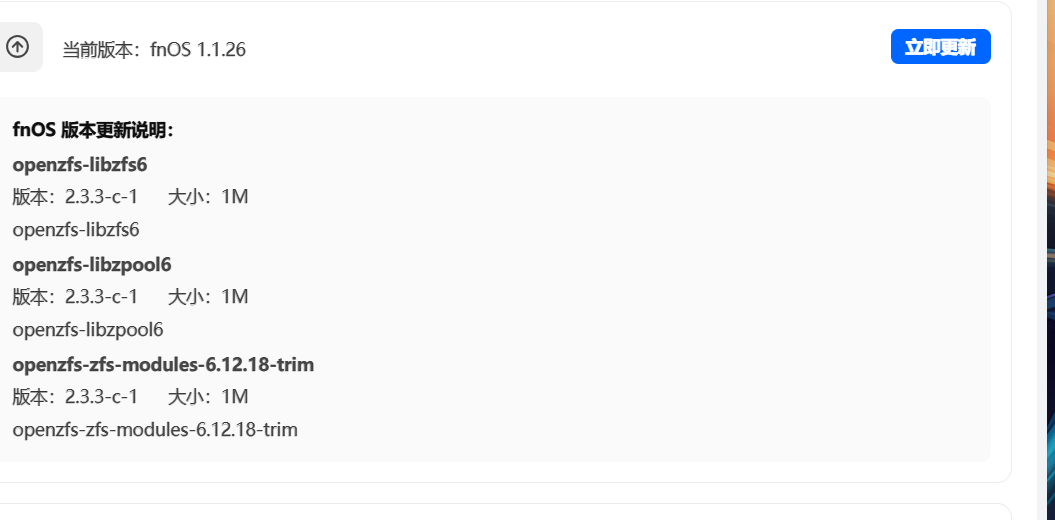This screenshot has height=520, width=1055.
Task: Click the non-bold openzfs-libzfs6 description line
Action: click(x=76, y=230)
